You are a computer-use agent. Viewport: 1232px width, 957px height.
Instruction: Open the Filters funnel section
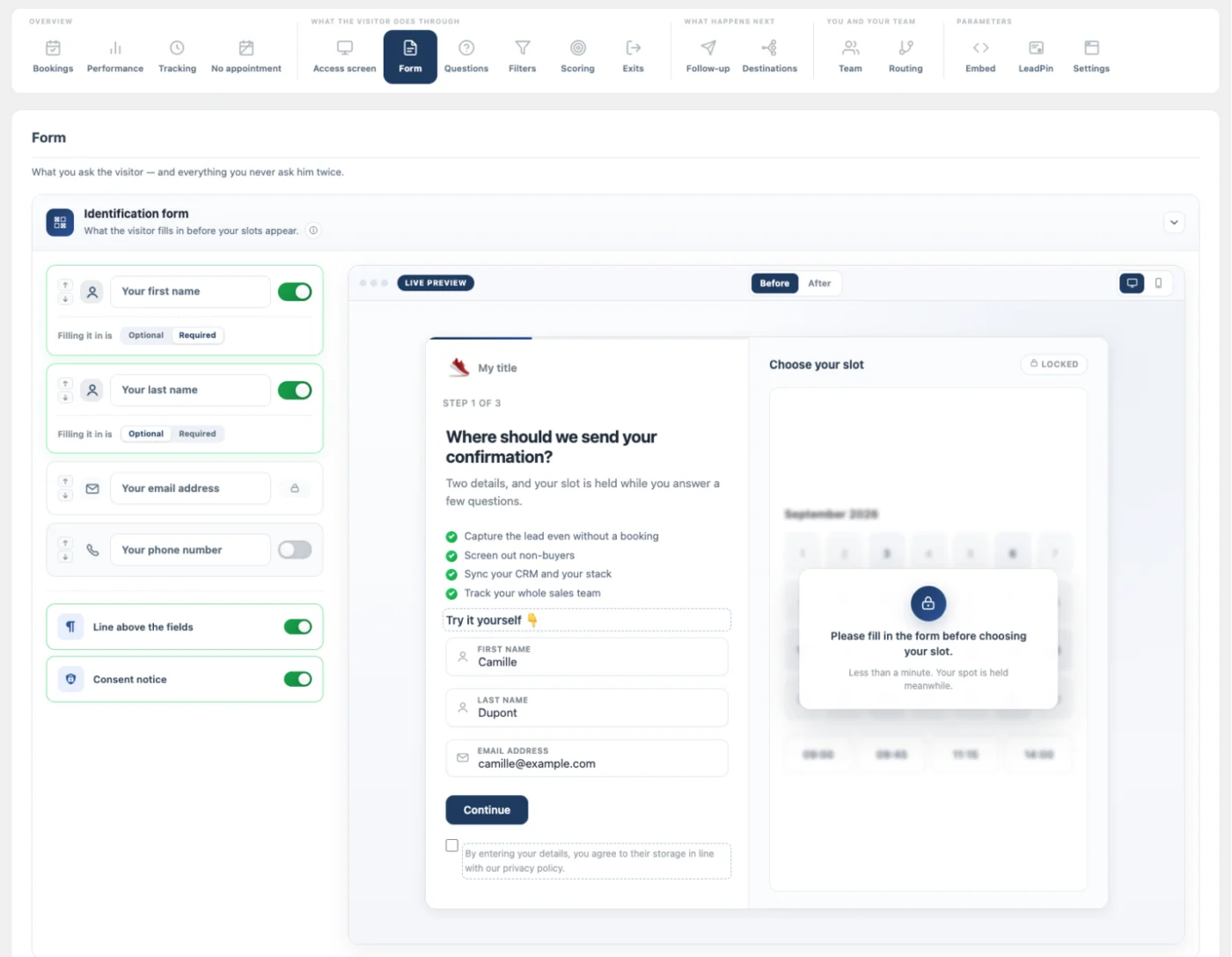coord(523,56)
